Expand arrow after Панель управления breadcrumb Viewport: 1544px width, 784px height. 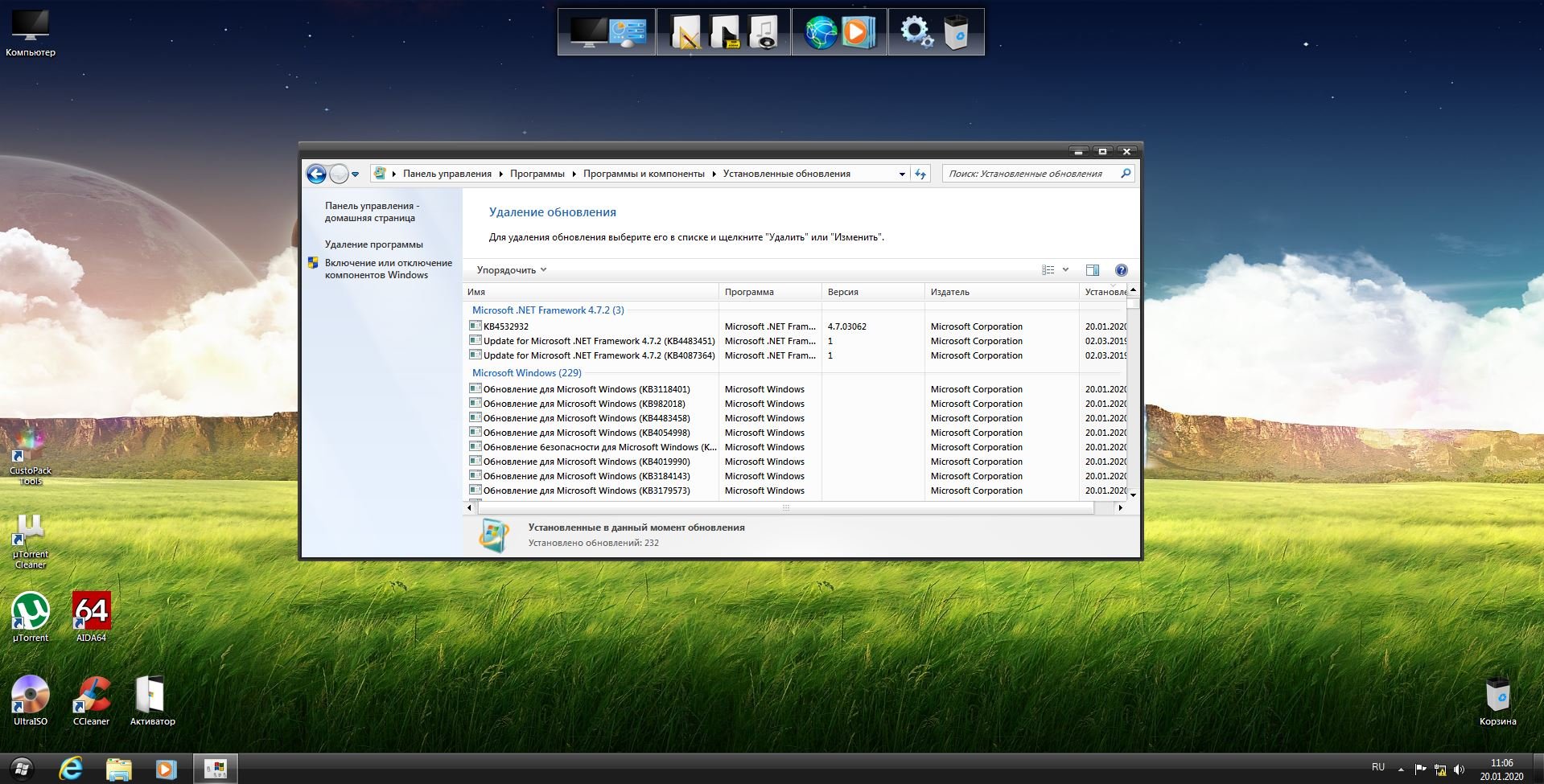tap(500, 174)
